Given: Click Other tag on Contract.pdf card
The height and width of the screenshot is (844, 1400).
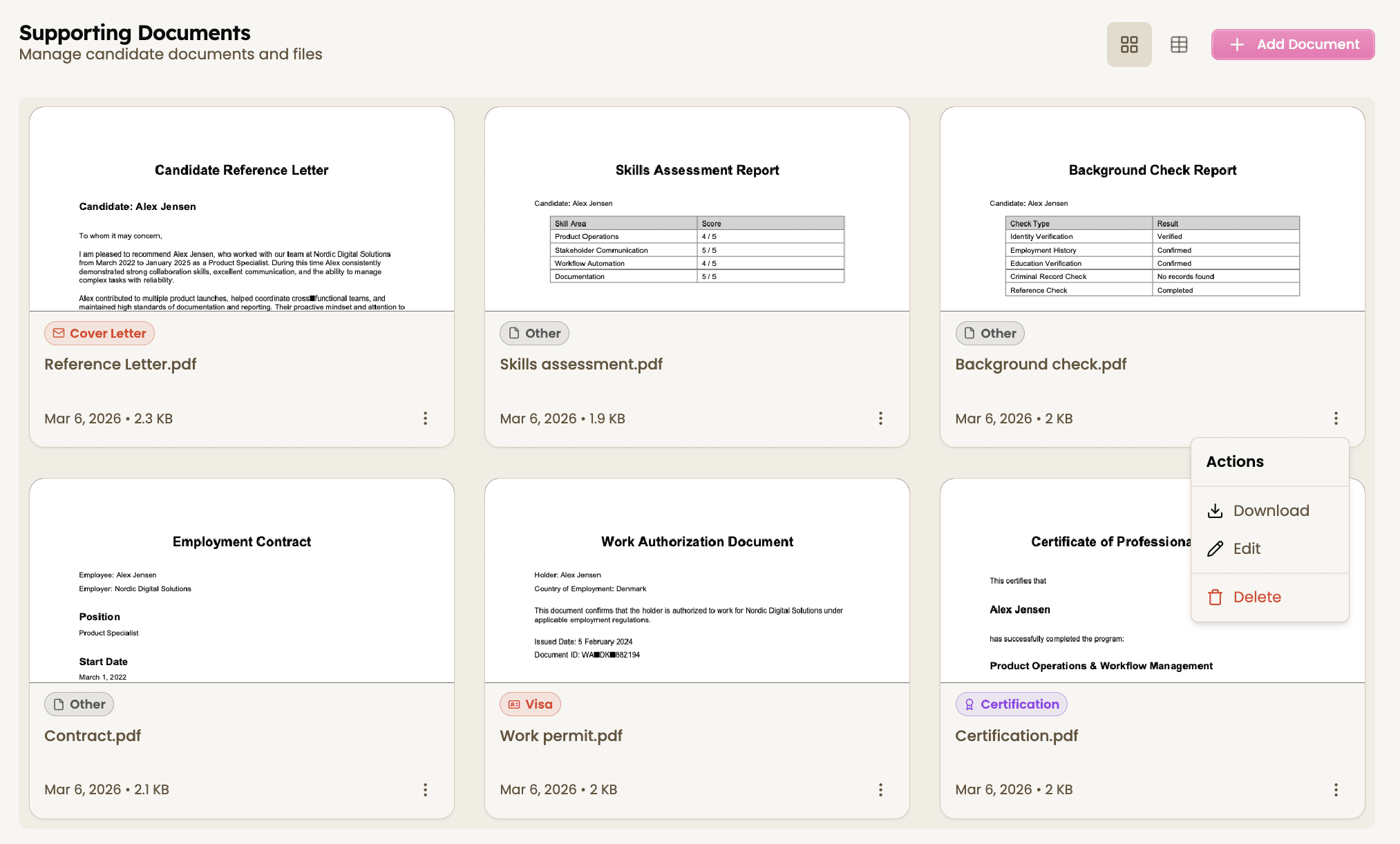Looking at the screenshot, I should [x=79, y=704].
